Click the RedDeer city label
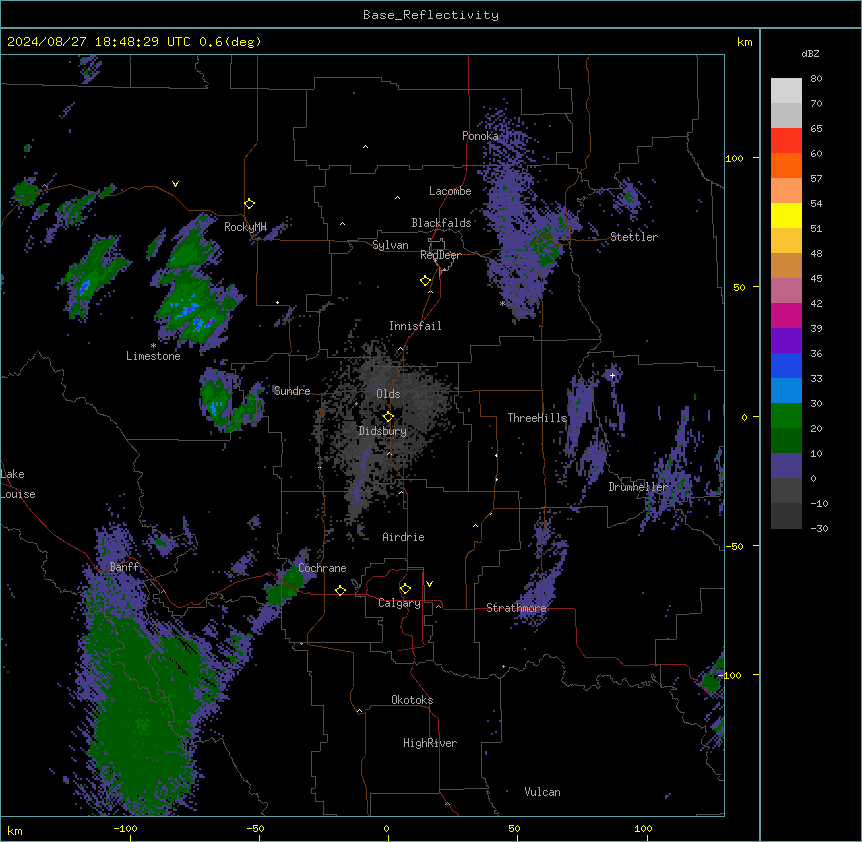This screenshot has height=842, width=862. 440,255
